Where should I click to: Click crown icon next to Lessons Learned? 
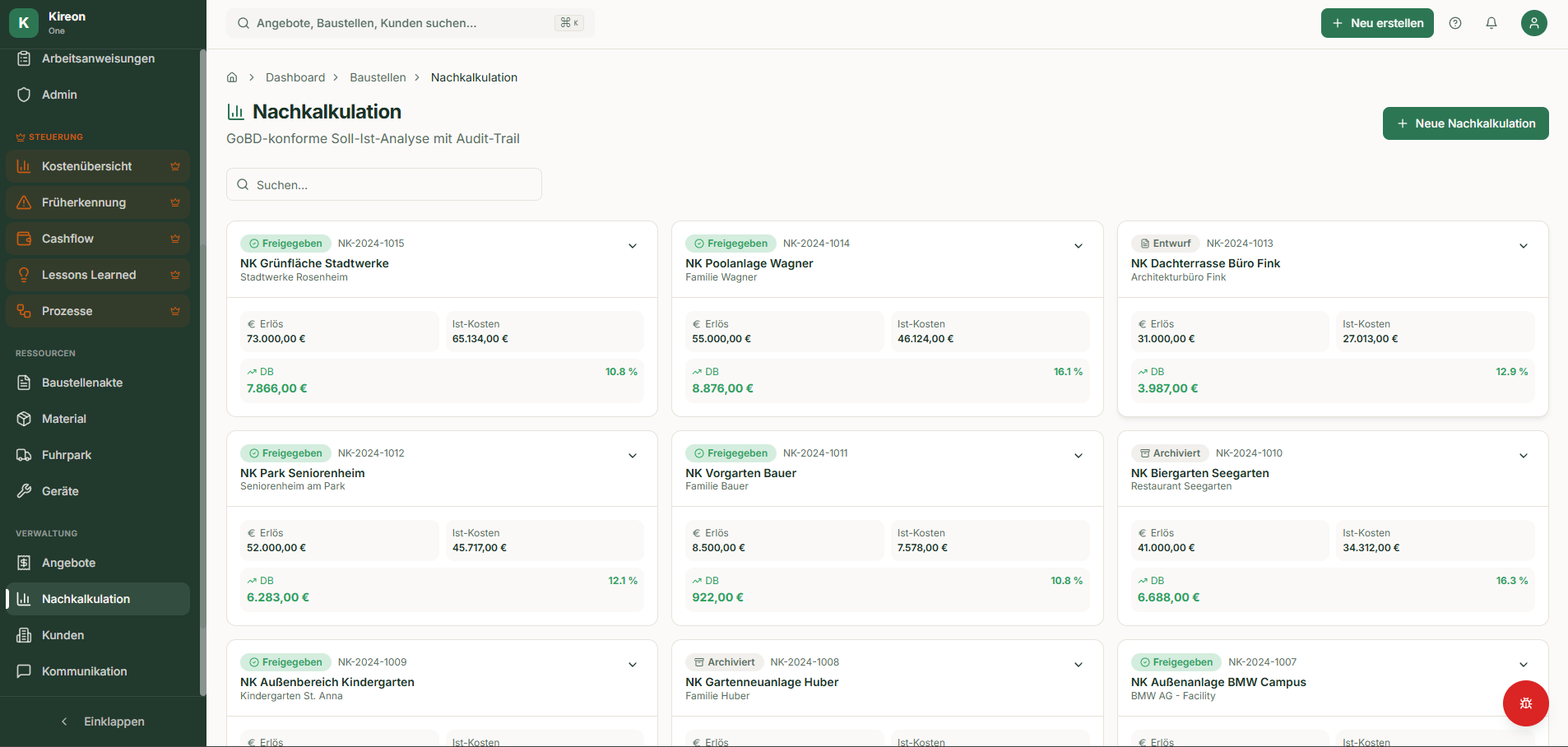pos(175,275)
